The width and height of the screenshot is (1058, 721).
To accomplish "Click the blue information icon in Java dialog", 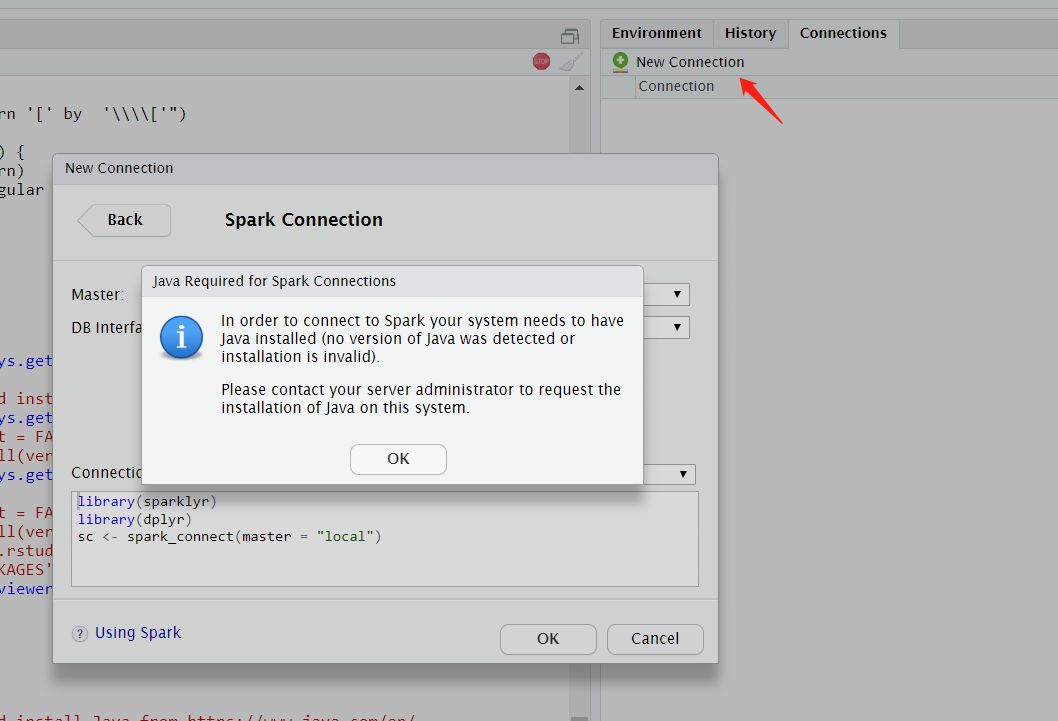I will [x=182, y=337].
